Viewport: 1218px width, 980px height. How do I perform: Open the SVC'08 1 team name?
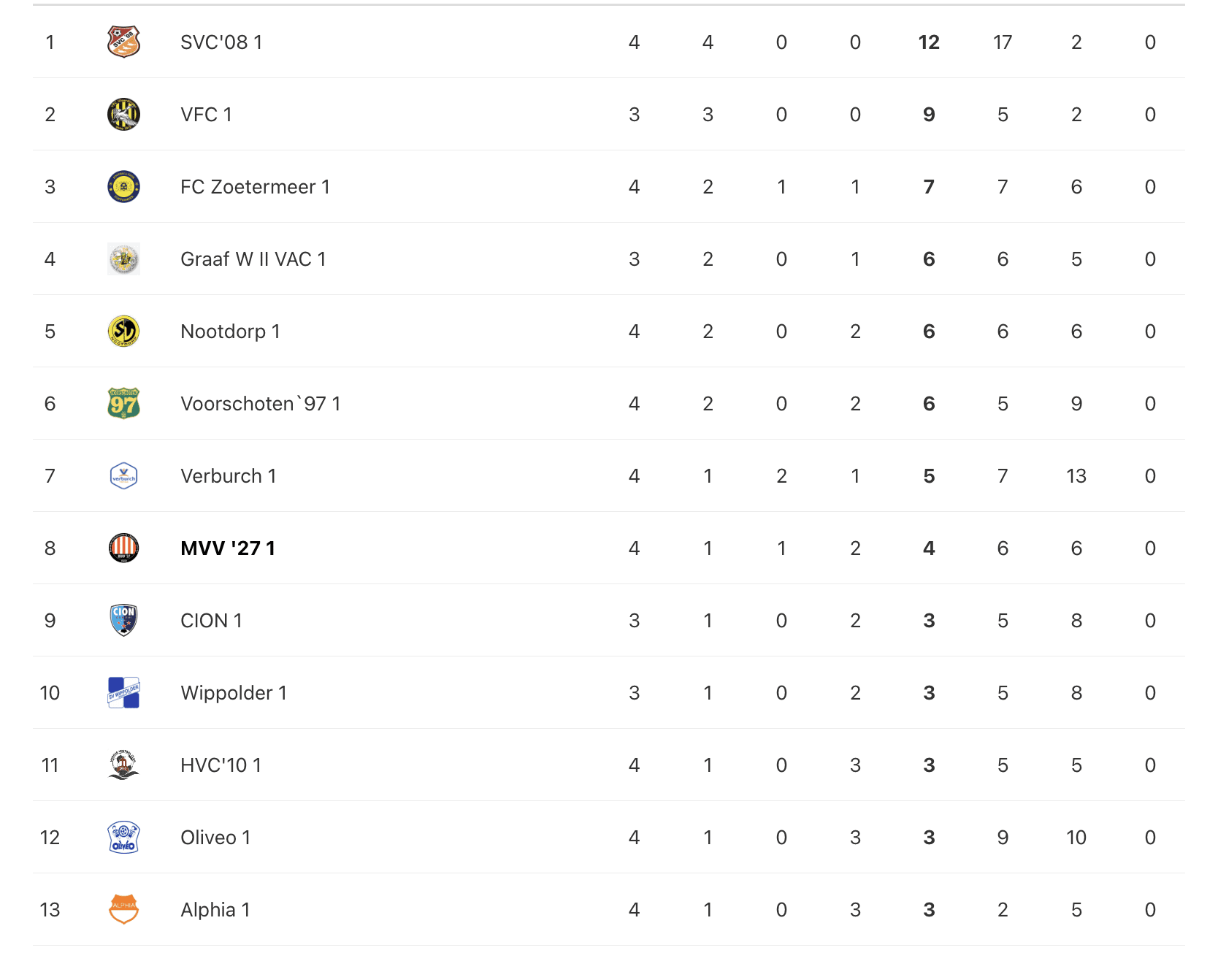[221, 42]
